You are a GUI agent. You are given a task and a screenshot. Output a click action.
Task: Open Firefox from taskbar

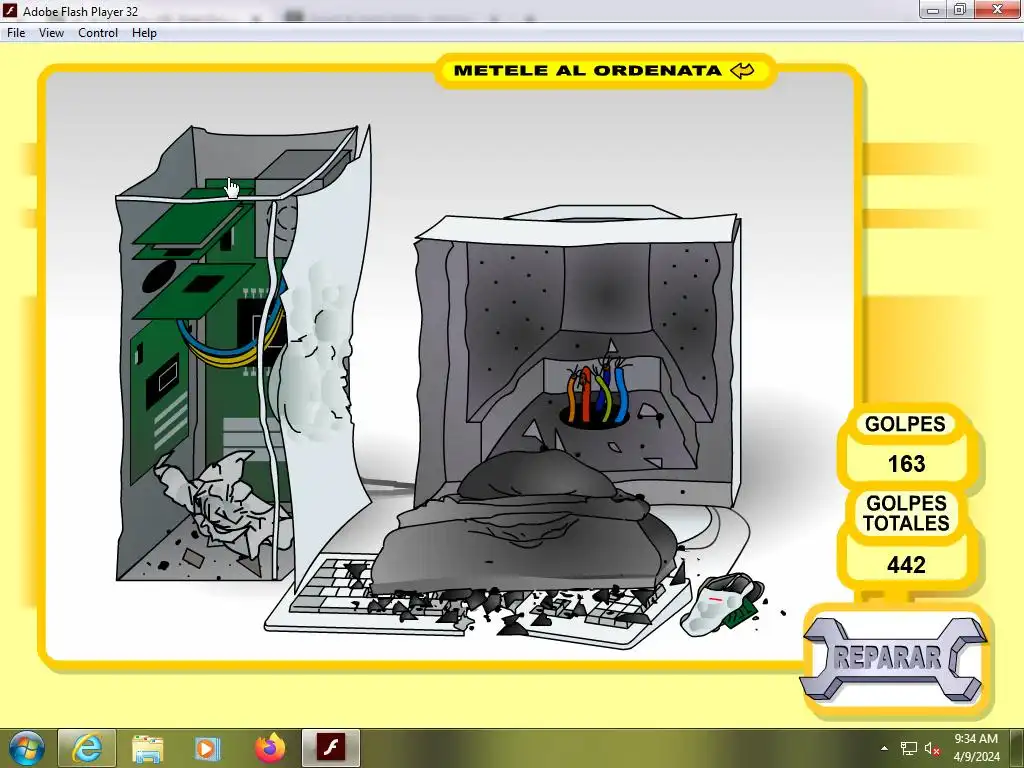[270, 748]
